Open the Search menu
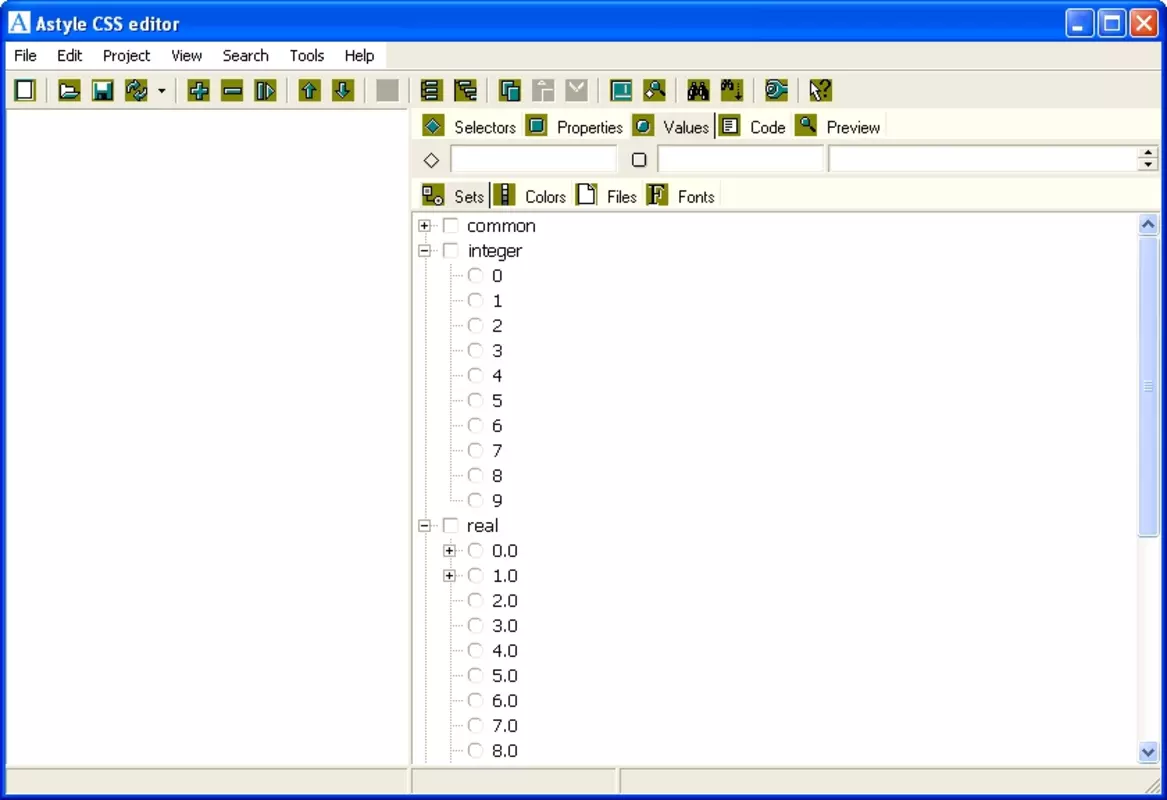 246,56
